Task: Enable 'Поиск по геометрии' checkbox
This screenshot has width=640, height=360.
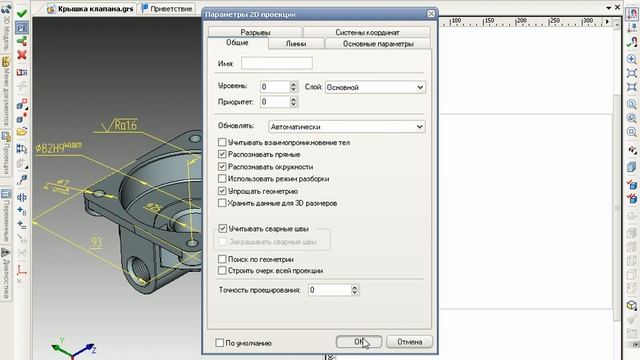Action: point(222,259)
